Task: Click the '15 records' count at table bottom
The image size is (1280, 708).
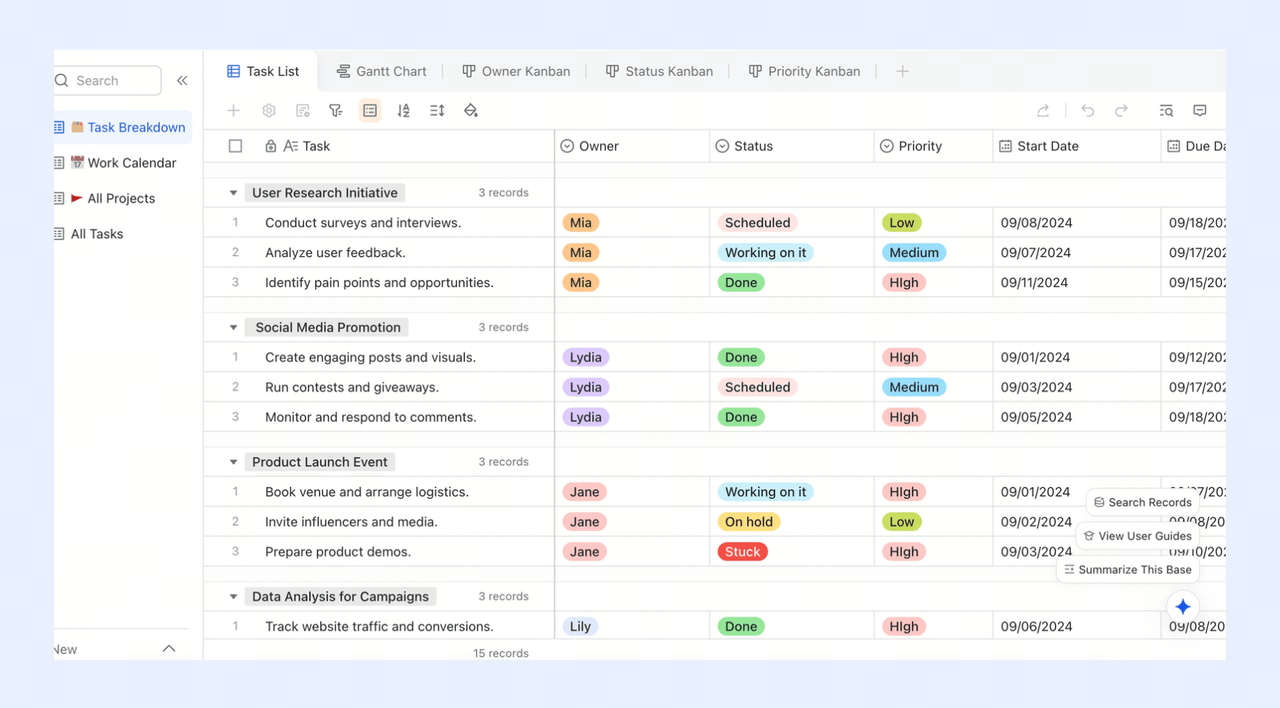Action: (501, 653)
